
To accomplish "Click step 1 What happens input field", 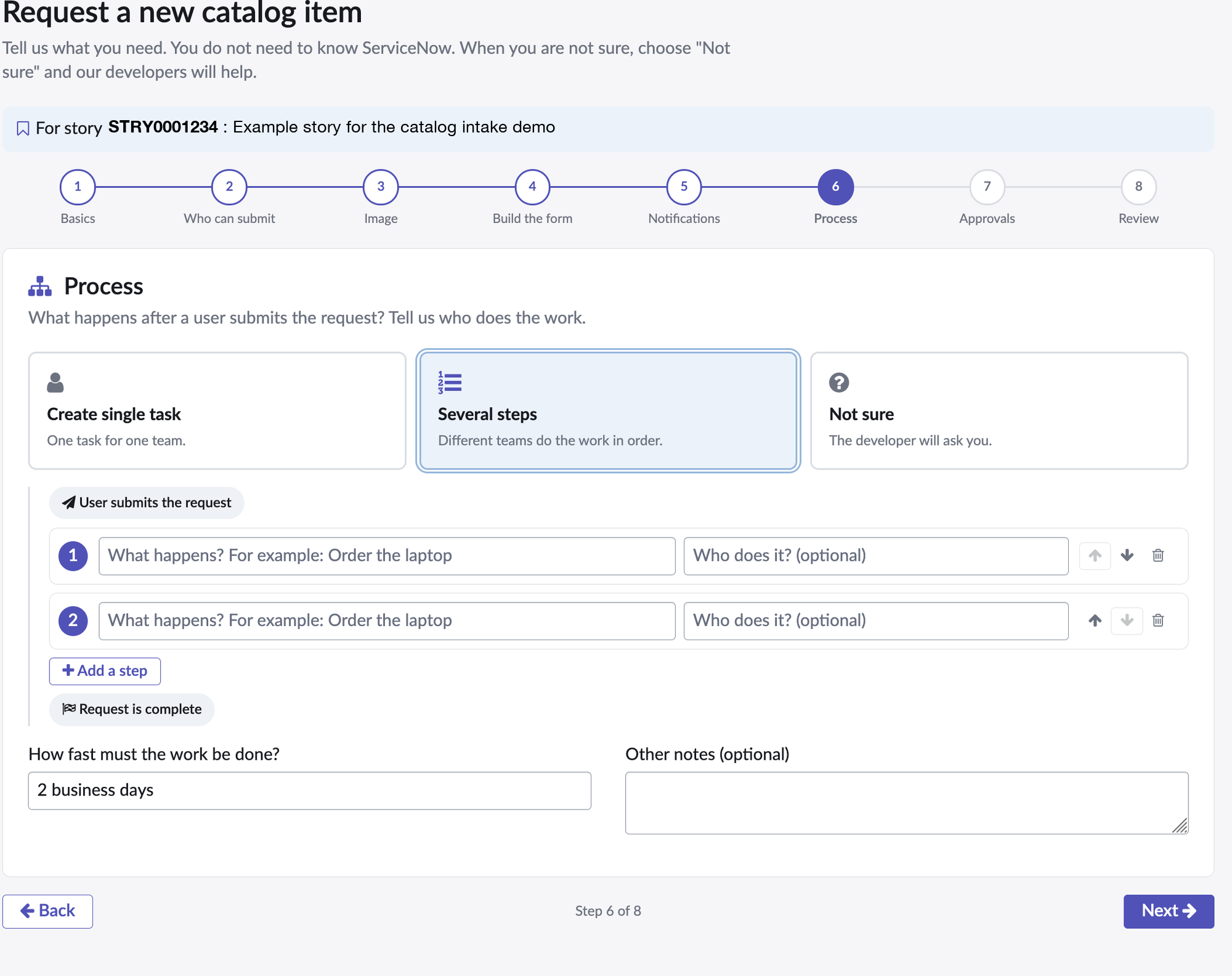I will pos(387,556).
